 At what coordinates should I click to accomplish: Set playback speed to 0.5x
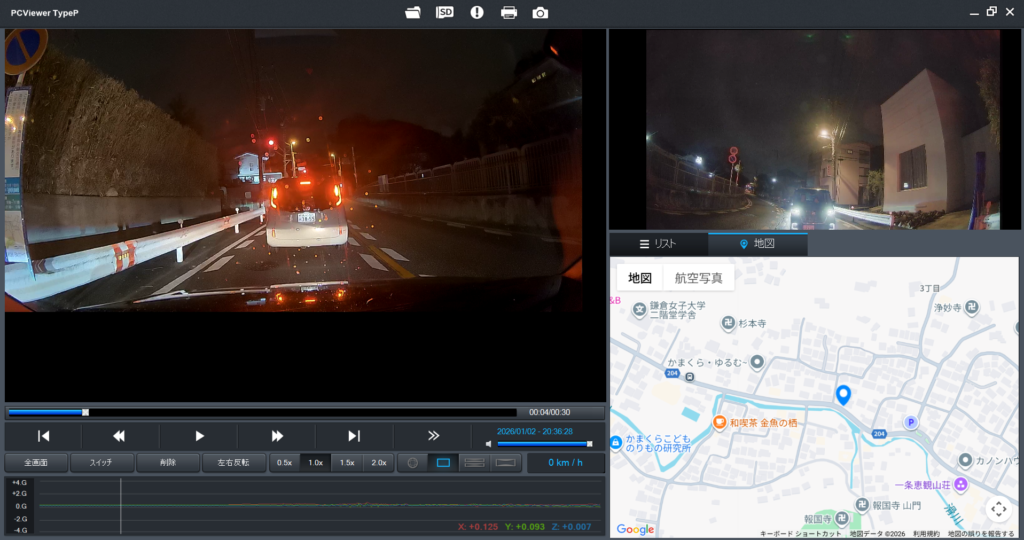(285, 463)
